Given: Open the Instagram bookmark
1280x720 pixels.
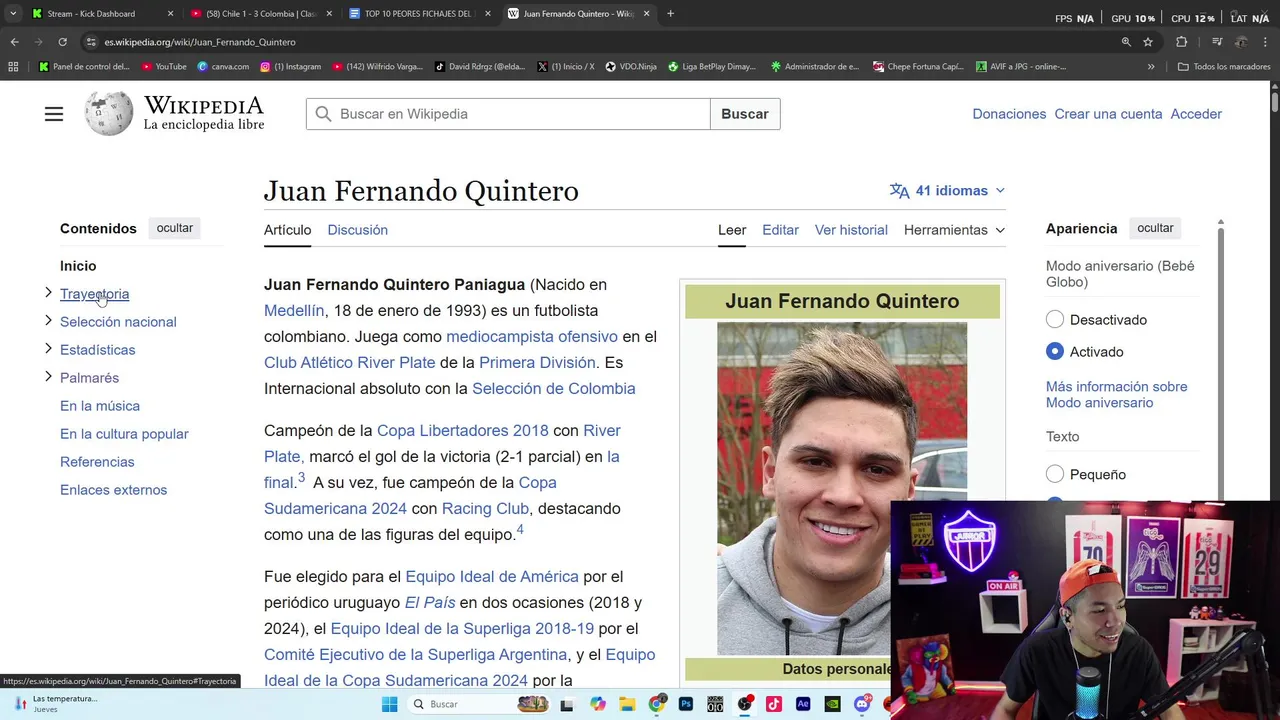Looking at the screenshot, I should pos(290,67).
